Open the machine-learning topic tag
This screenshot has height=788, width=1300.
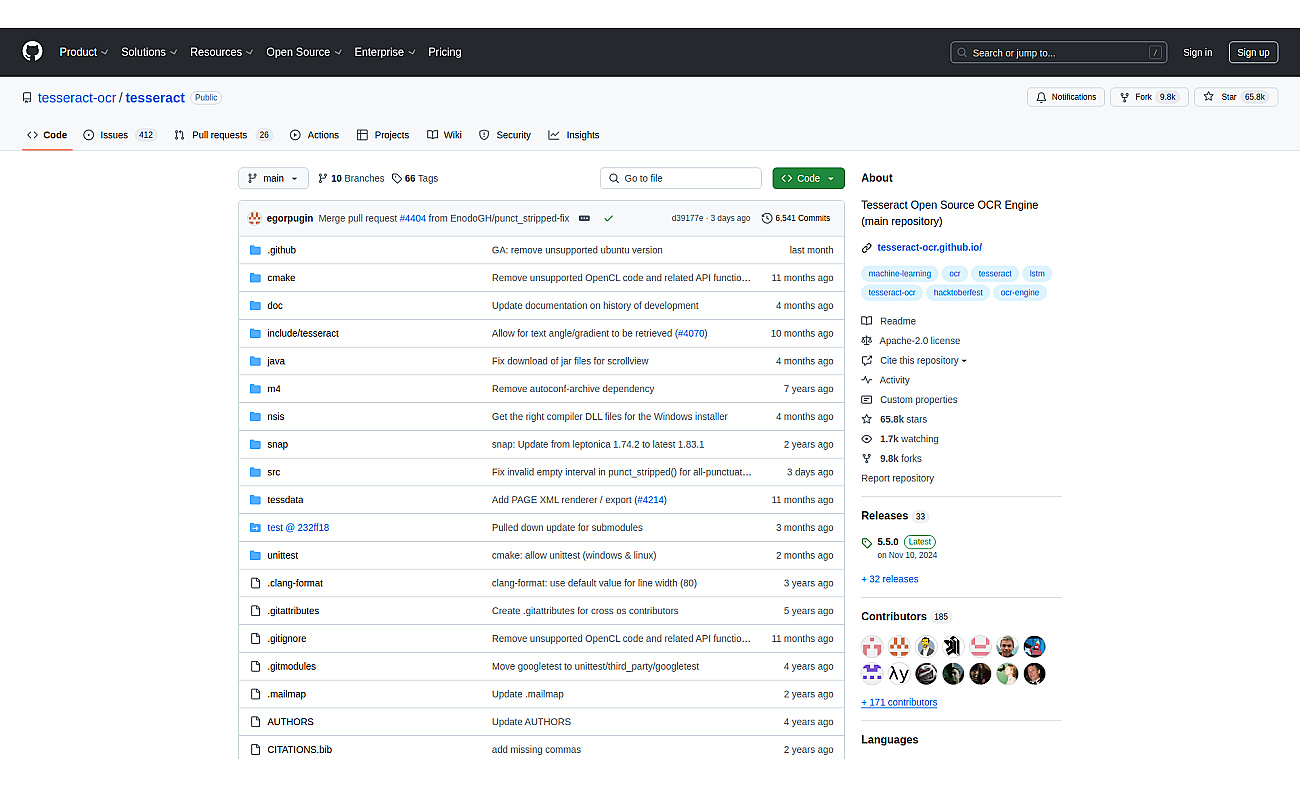(x=900, y=273)
